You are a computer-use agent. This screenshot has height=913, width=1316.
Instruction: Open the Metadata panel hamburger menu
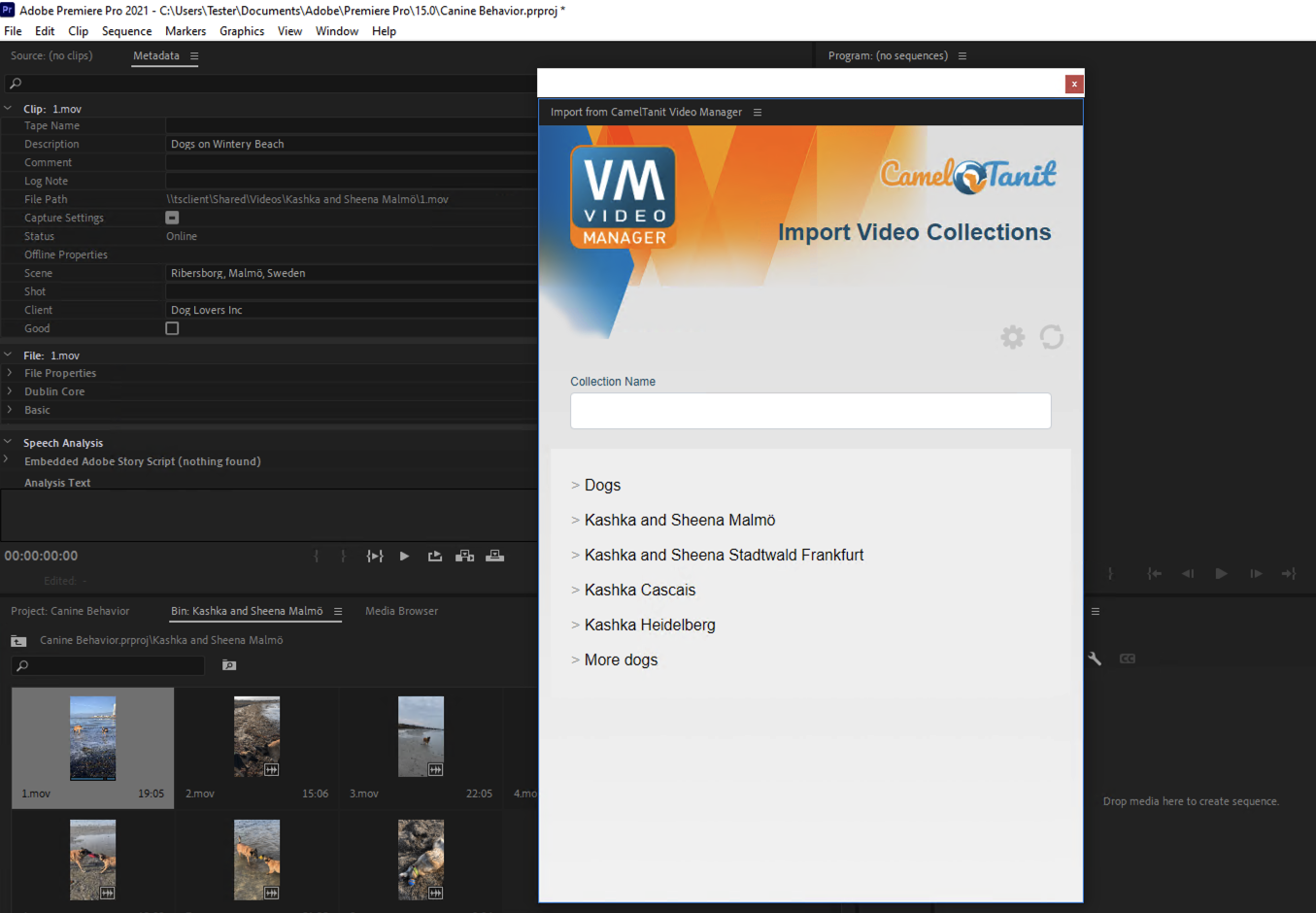(194, 56)
